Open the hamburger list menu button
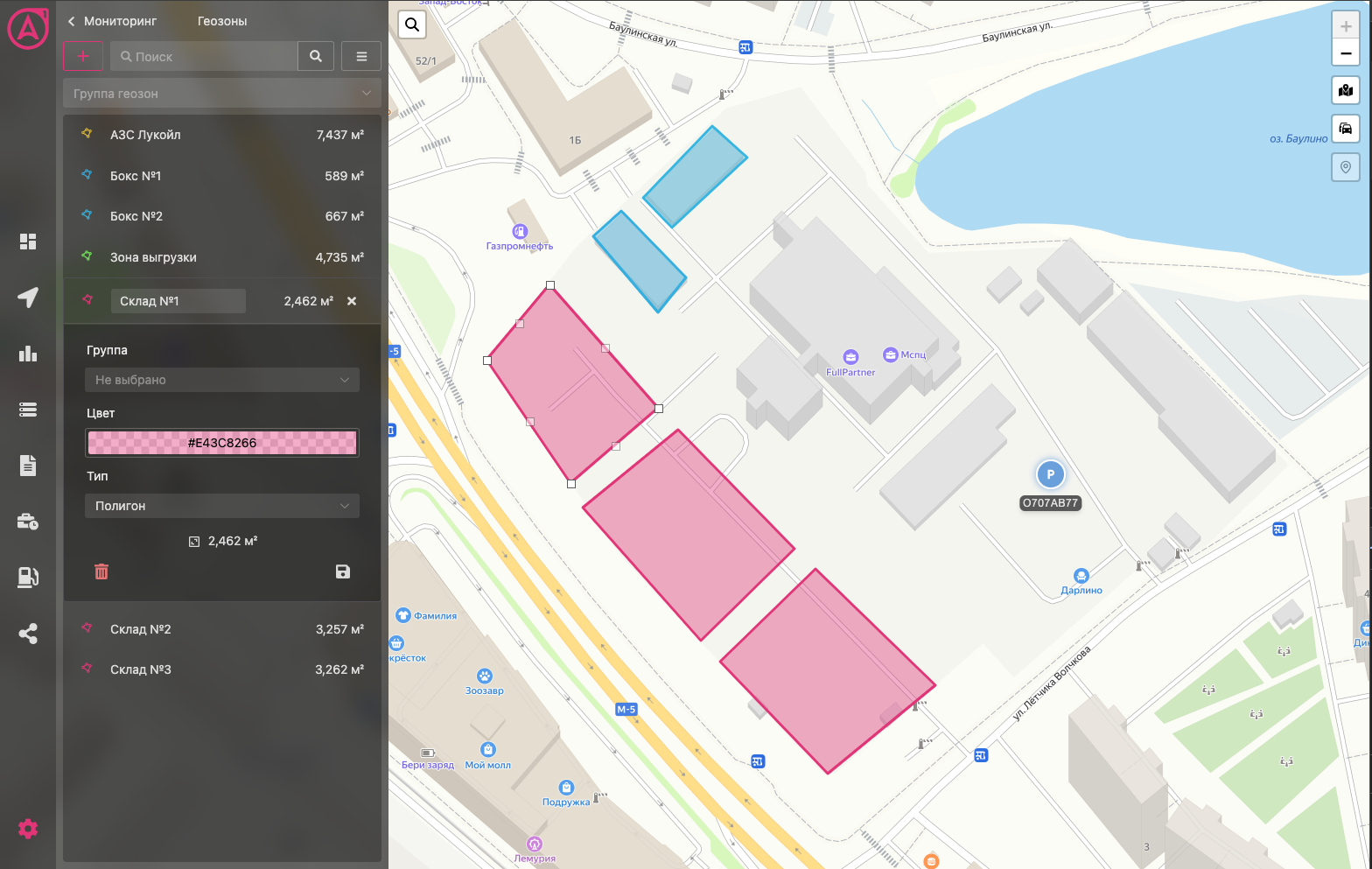The height and width of the screenshot is (869, 1372). tap(361, 56)
